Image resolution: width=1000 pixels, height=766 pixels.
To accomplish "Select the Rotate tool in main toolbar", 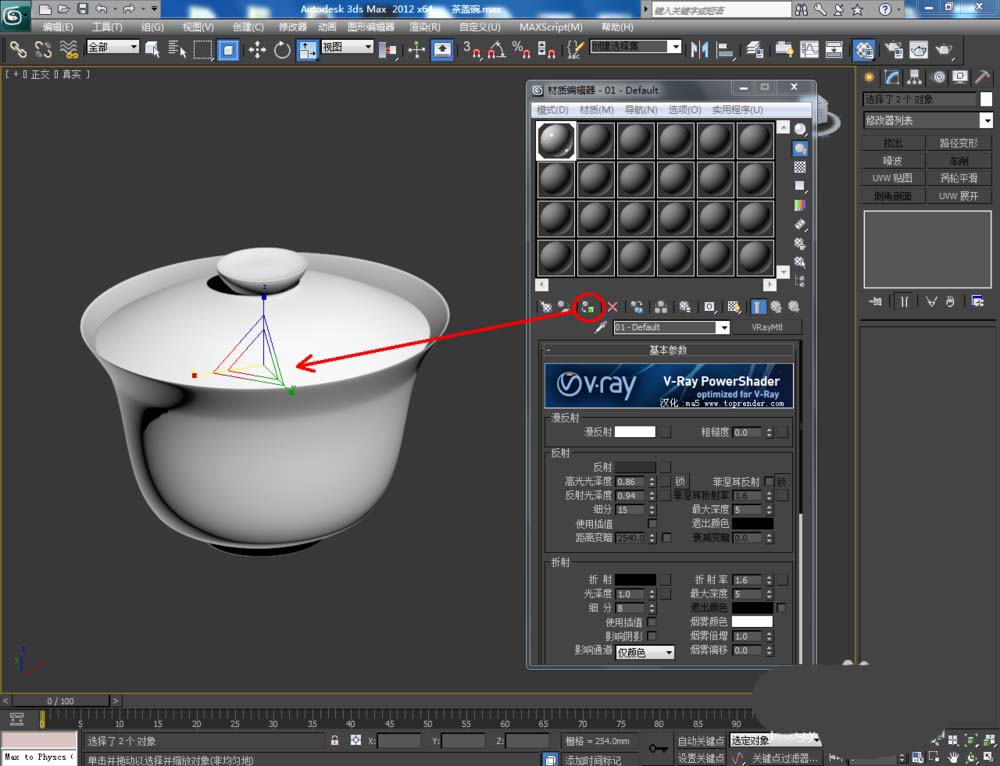I will 282,50.
